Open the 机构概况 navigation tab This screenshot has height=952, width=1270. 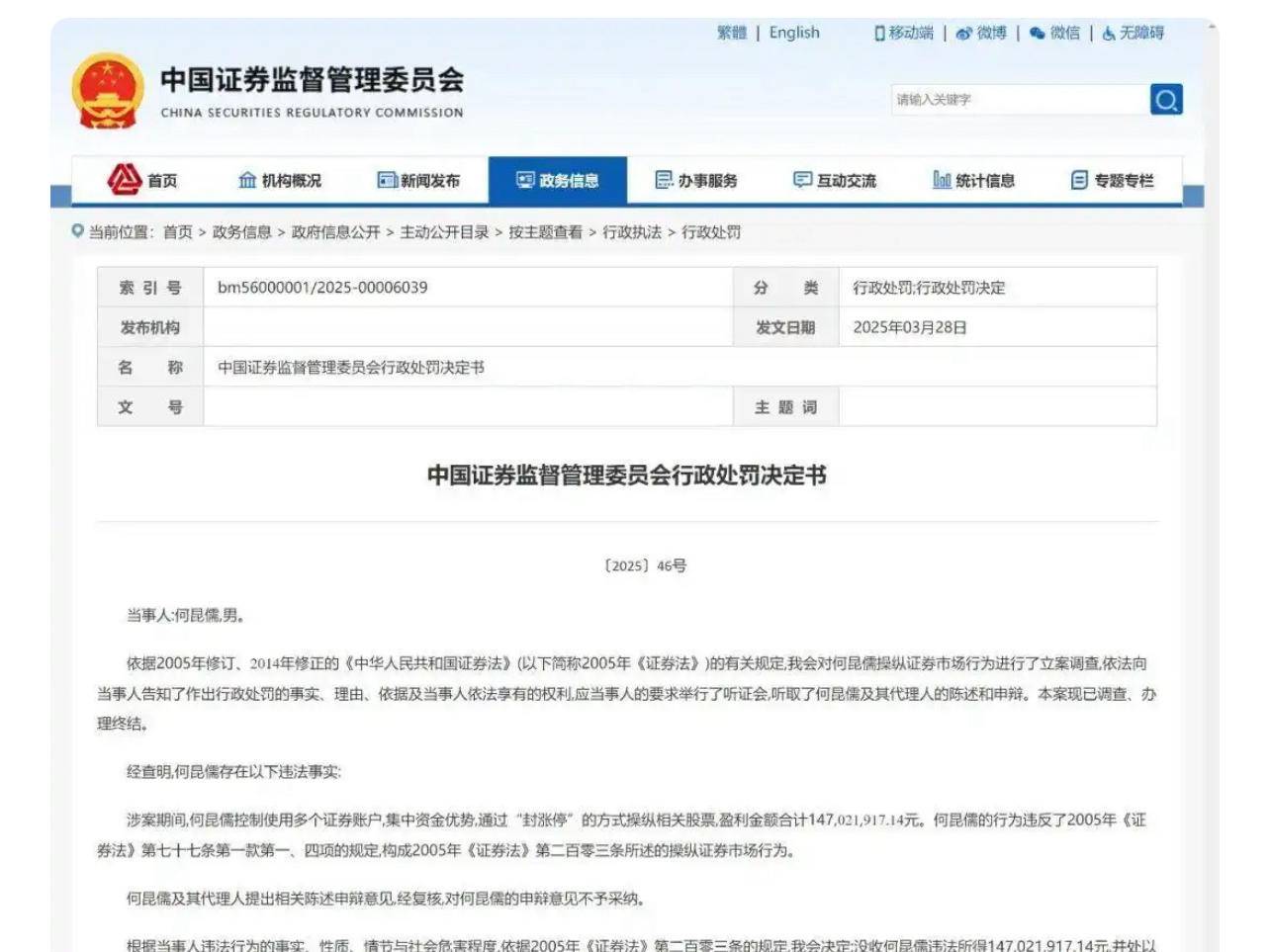click(280, 180)
